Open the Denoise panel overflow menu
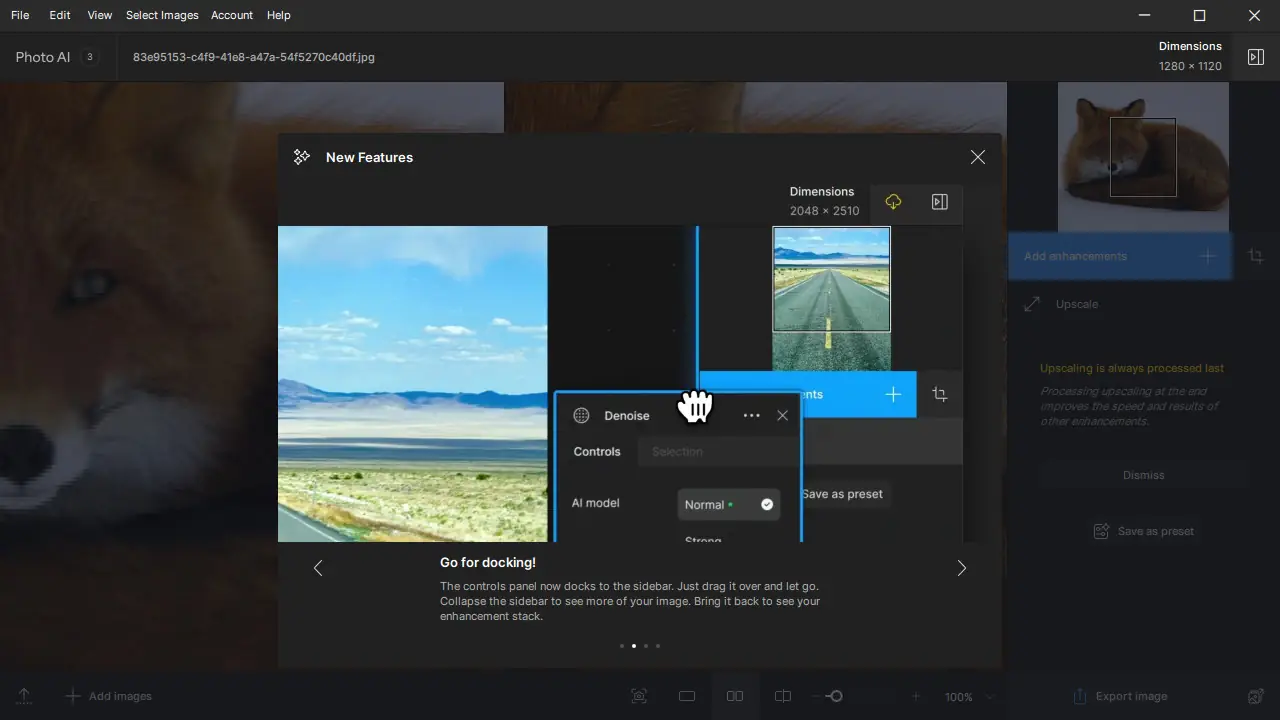The height and width of the screenshot is (720, 1280). [x=752, y=415]
